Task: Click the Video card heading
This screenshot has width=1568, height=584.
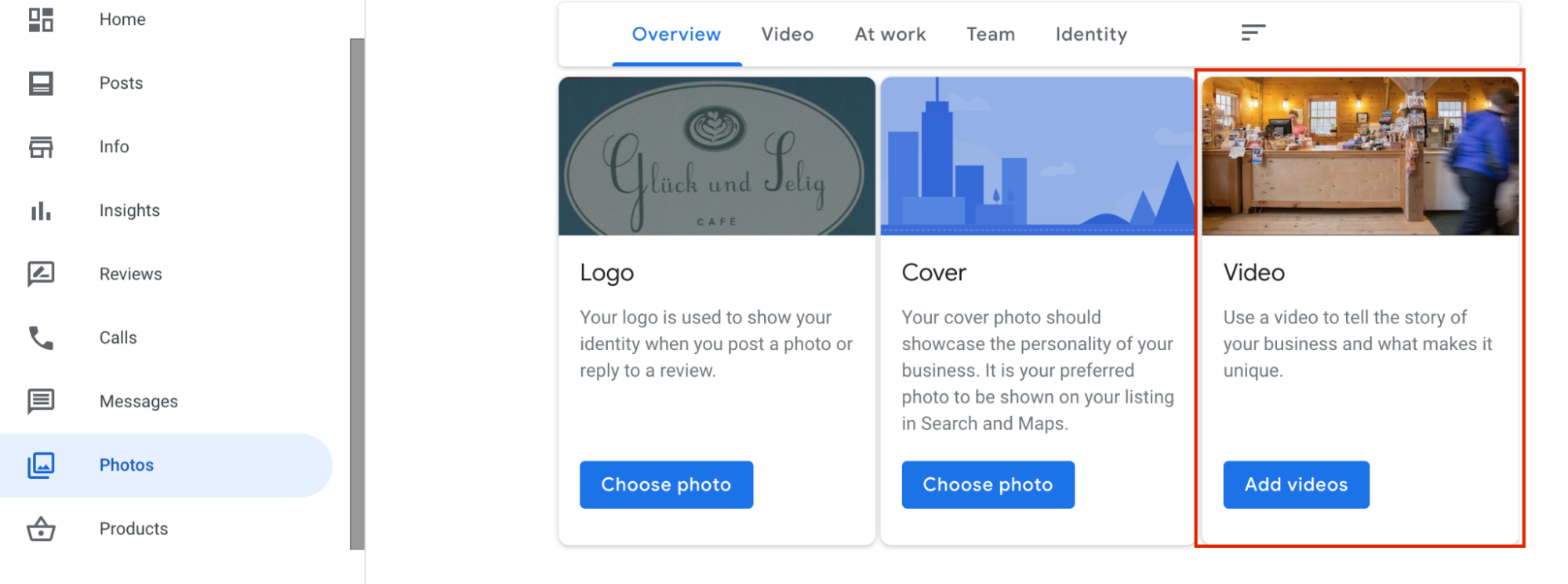Action: [x=1253, y=272]
